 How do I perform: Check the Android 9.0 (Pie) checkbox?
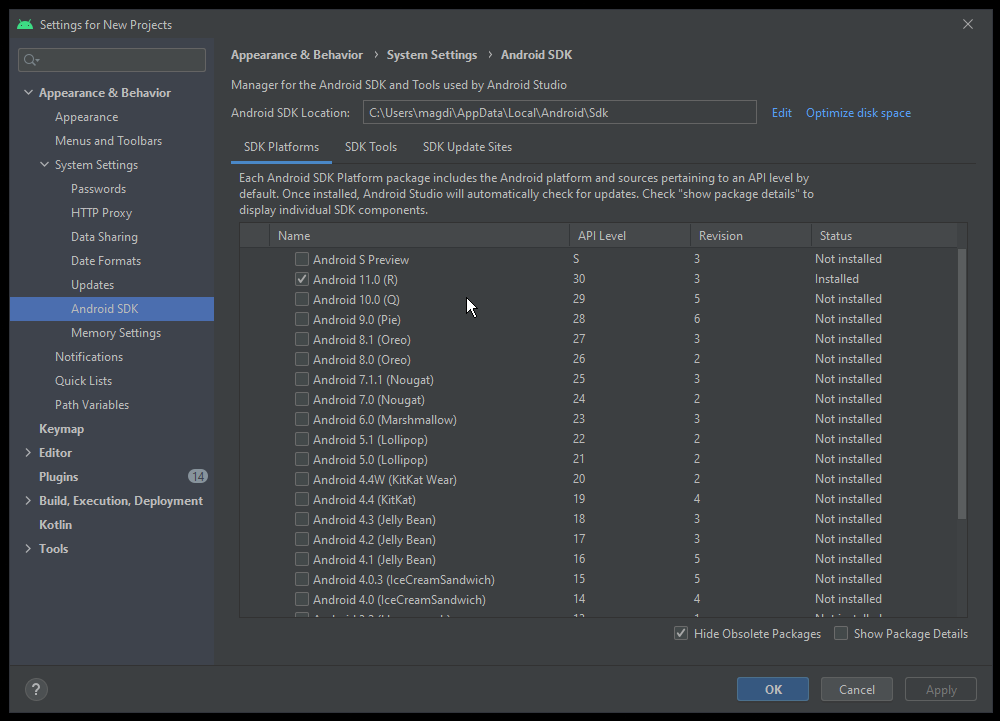302,319
